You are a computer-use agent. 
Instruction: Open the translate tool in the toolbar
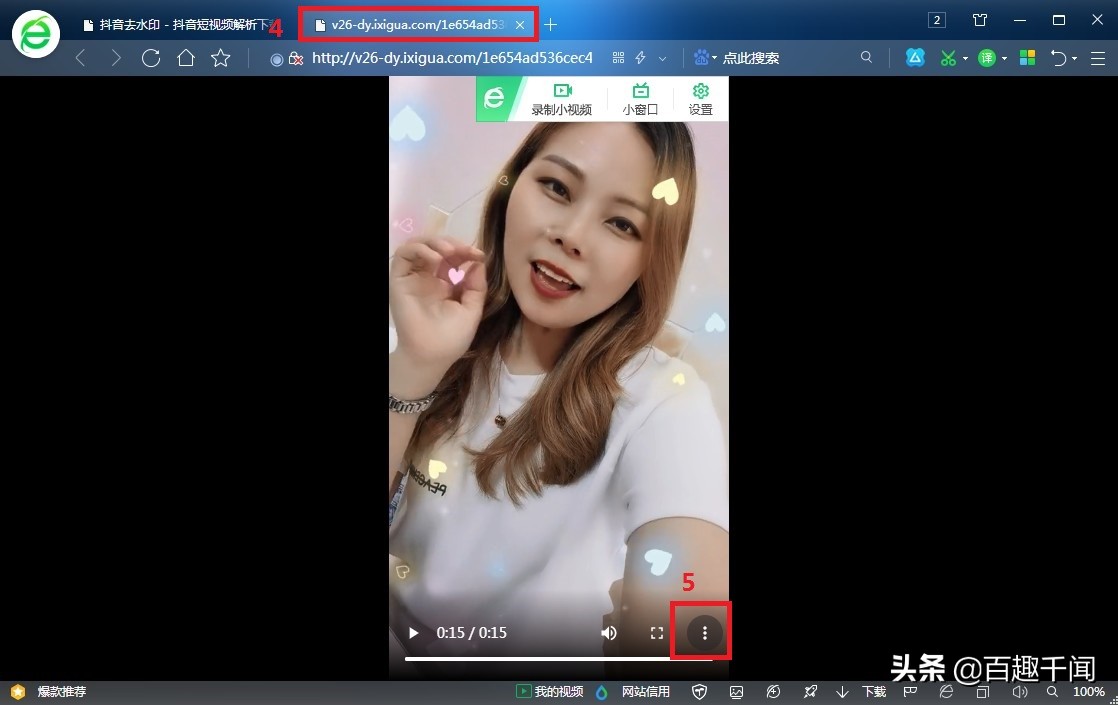click(987, 57)
